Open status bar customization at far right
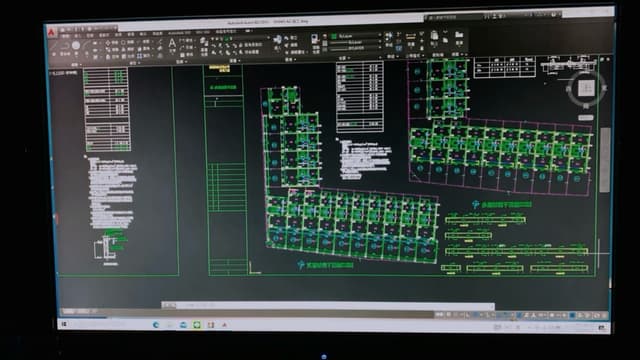The width and height of the screenshot is (640, 360). coord(604,316)
